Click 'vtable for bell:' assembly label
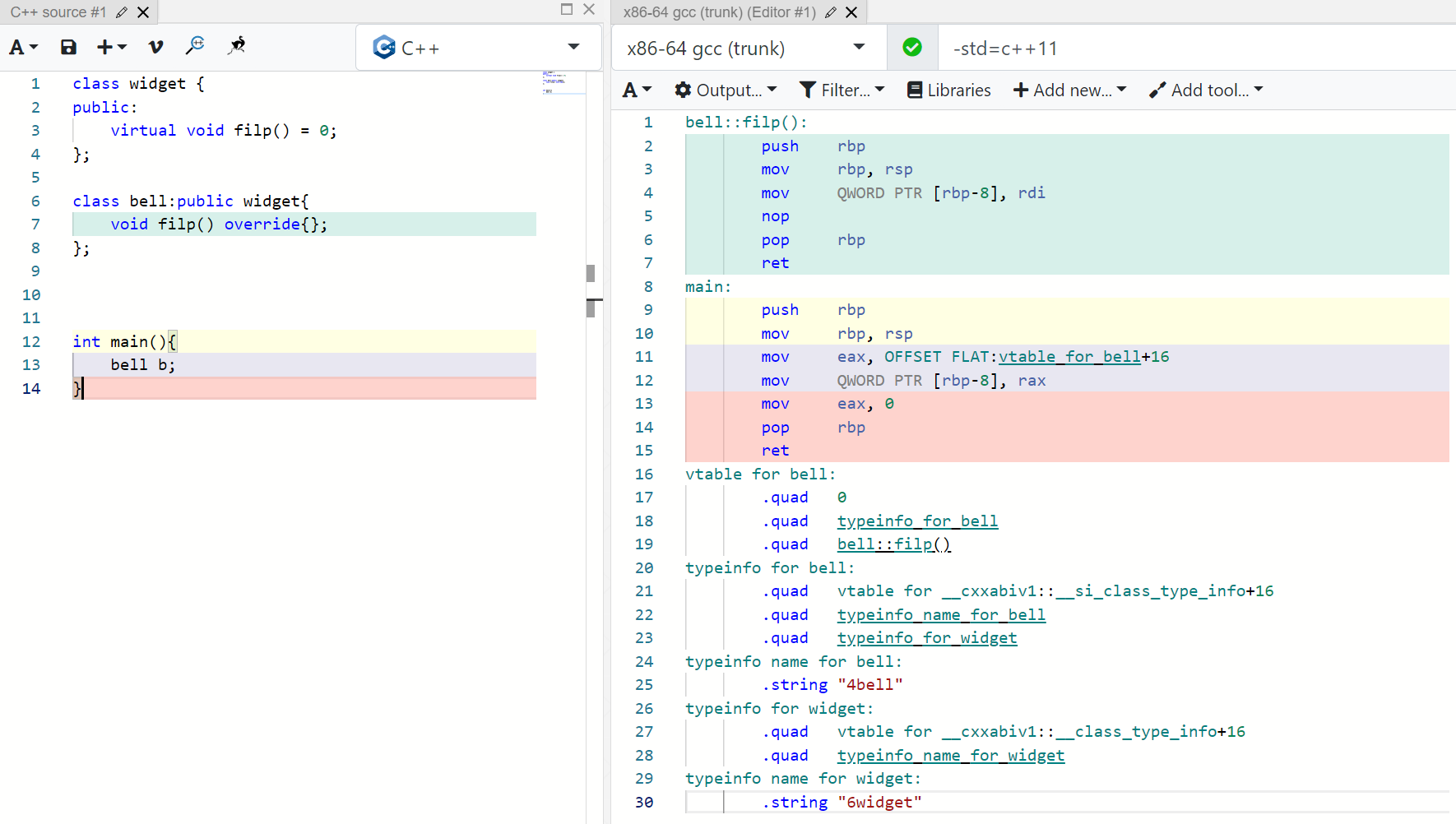Image resolution: width=1456 pixels, height=824 pixels. [761, 474]
